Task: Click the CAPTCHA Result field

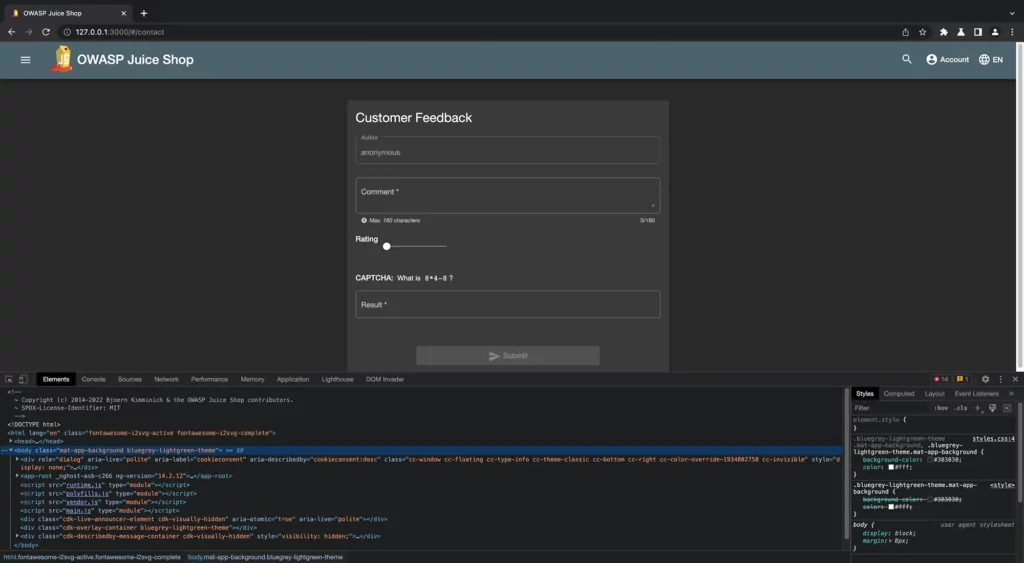Action: 507,304
